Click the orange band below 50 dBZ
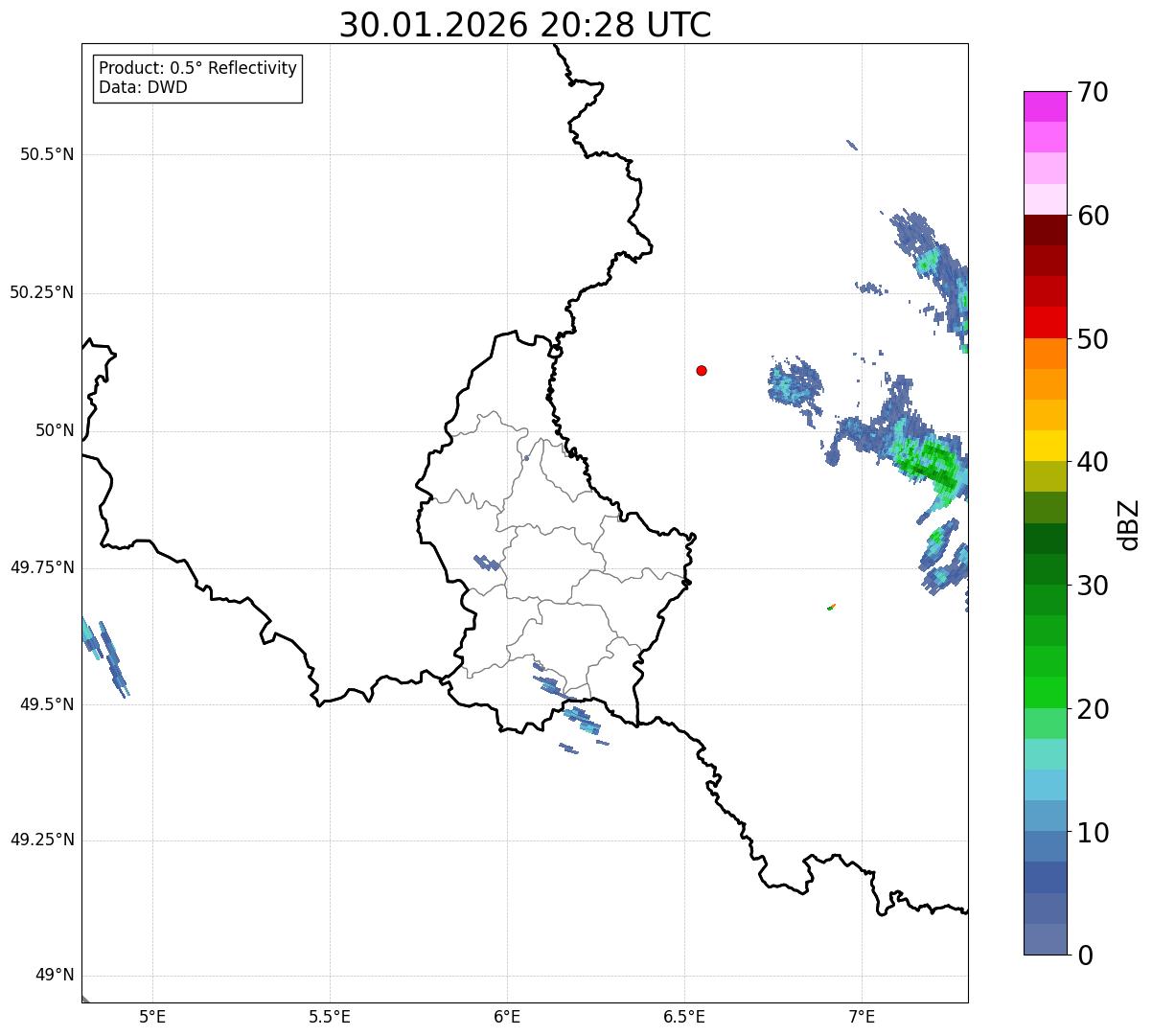The image size is (1152, 1036). tap(1045, 354)
